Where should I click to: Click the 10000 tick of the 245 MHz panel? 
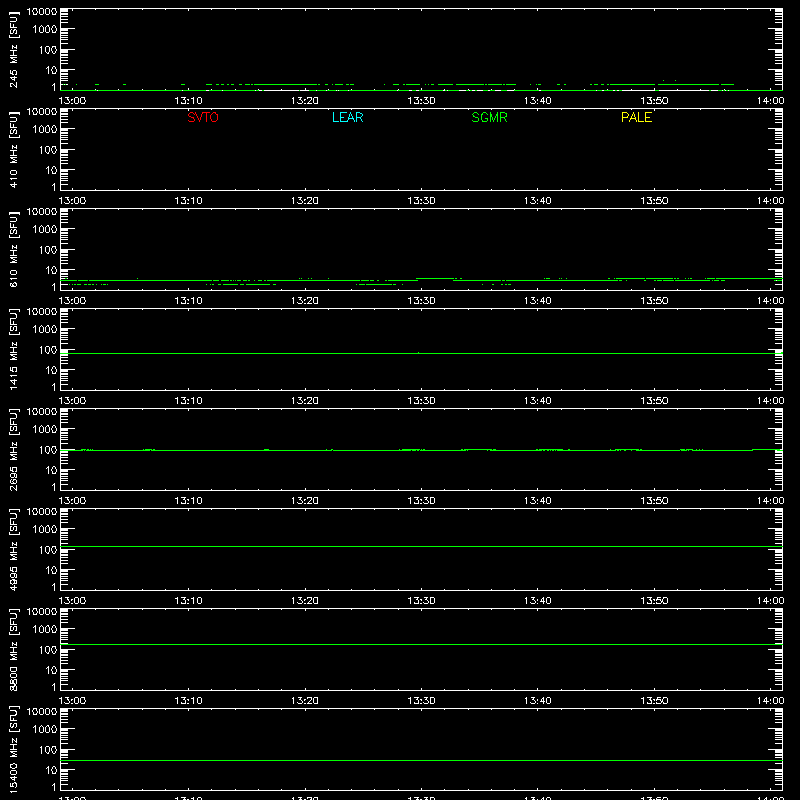[x=42, y=12]
